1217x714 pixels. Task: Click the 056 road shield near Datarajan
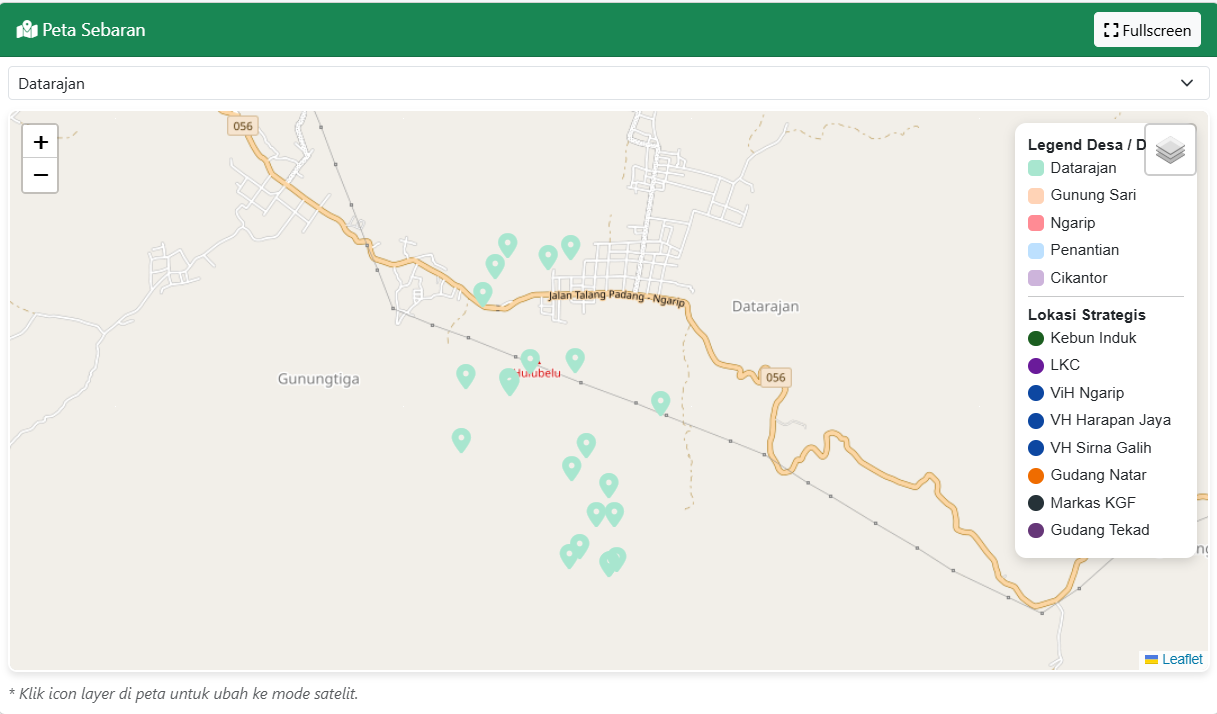click(x=774, y=377)
